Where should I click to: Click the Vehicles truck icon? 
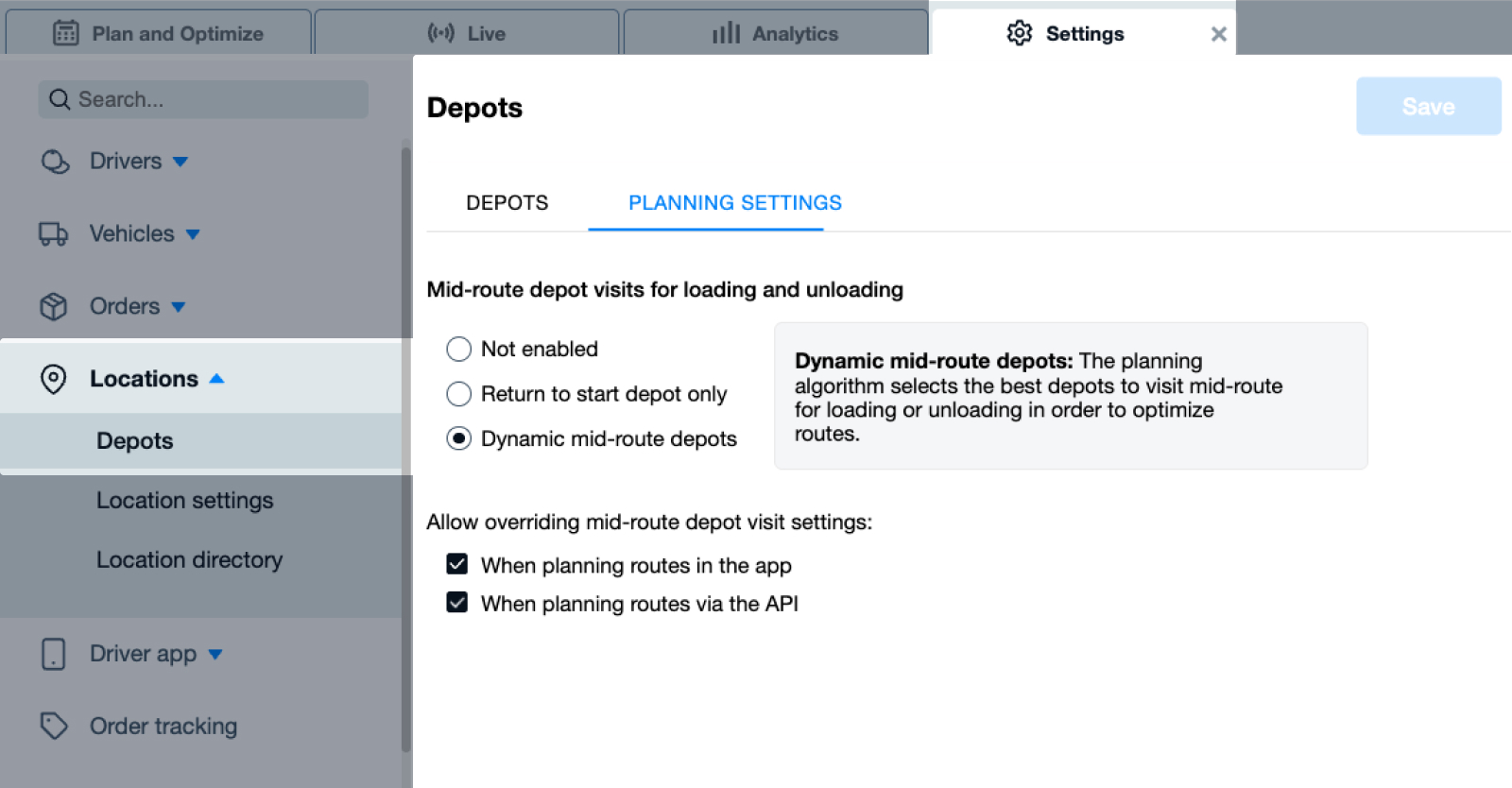click(x=53, y=234)
